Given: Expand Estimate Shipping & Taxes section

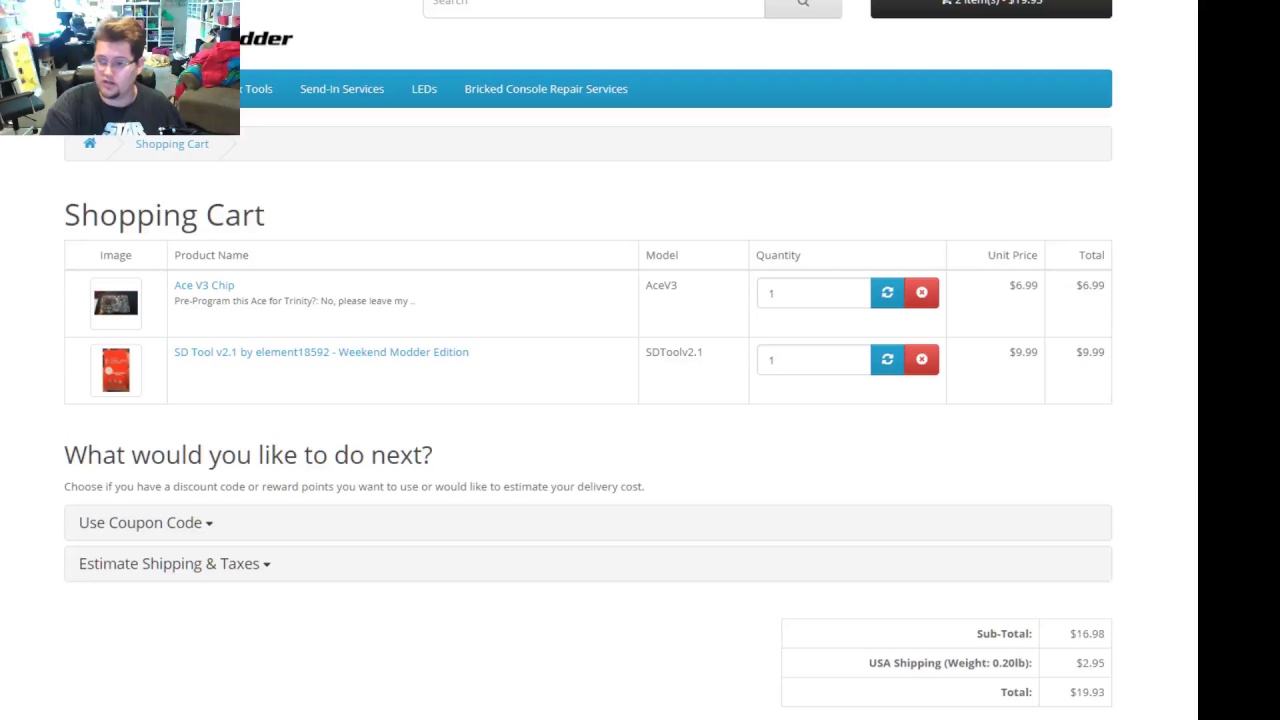Looking at the screenshot, I should tap(175, 564).
